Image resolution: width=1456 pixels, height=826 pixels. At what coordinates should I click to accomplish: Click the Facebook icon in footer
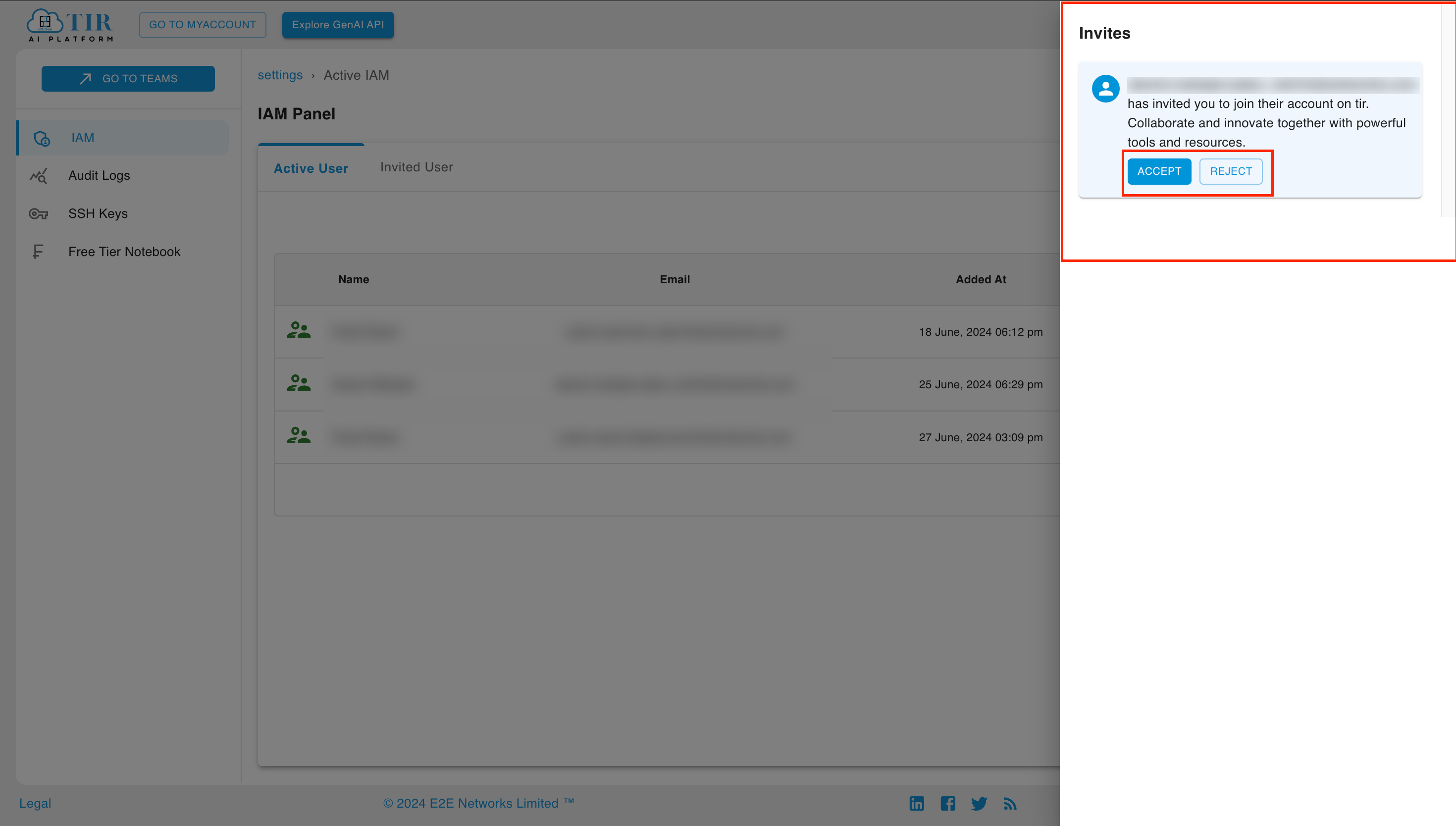948,803
